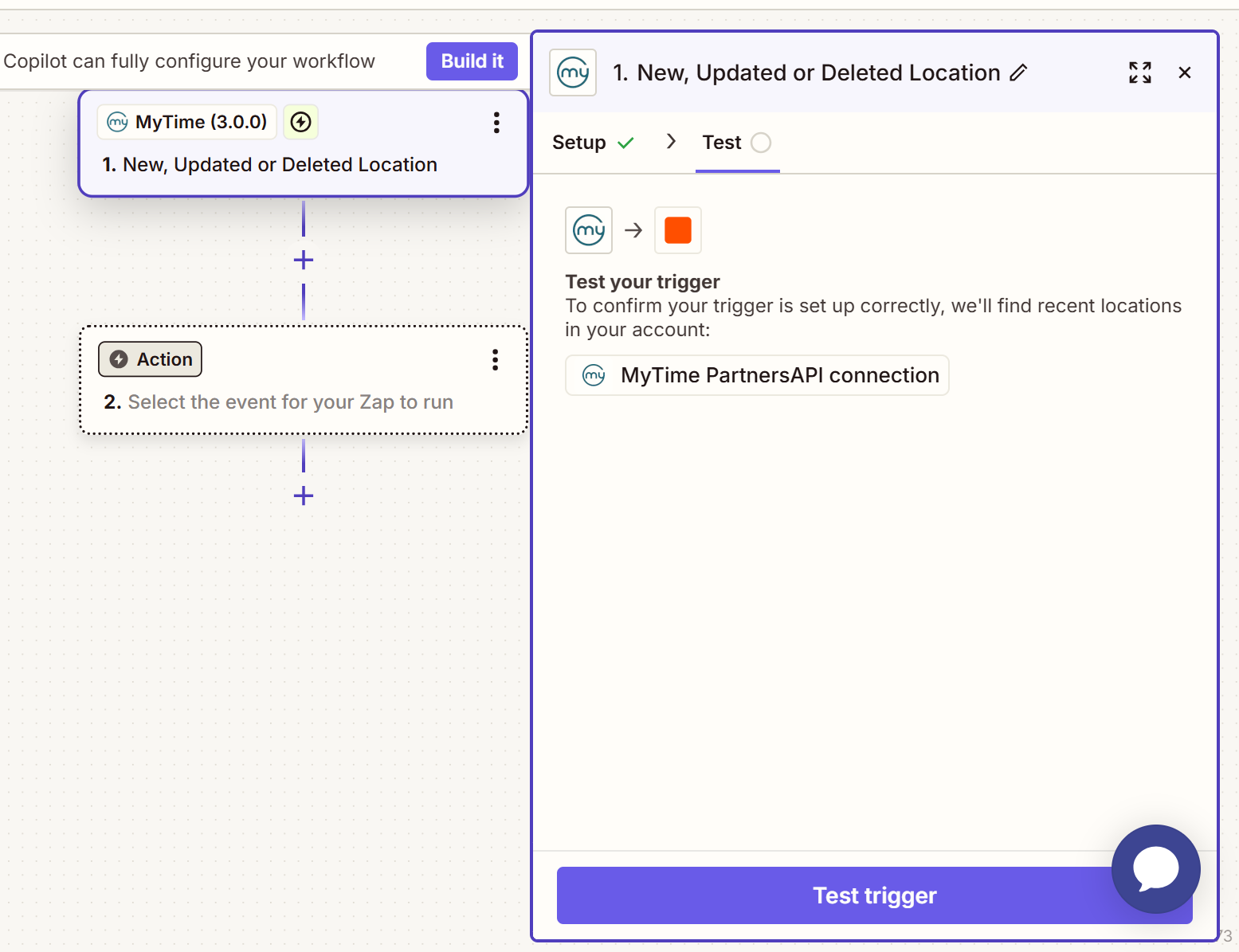Add a step below the Action card
Screen dimensions: 1239x952
pos(304,496)
